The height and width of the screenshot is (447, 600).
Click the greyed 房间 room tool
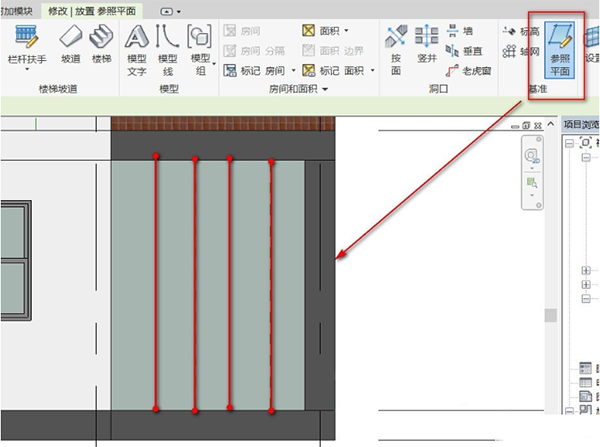[x=242, y=31]
